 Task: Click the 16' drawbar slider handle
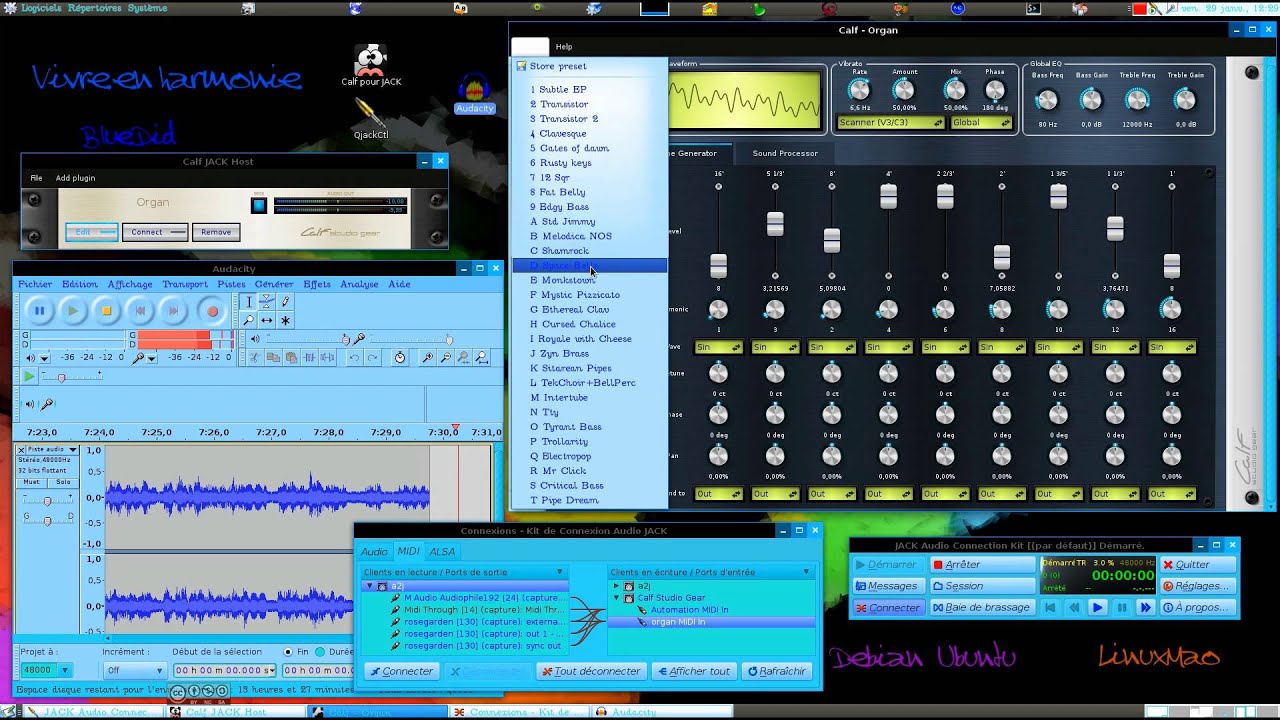point(718,266)
